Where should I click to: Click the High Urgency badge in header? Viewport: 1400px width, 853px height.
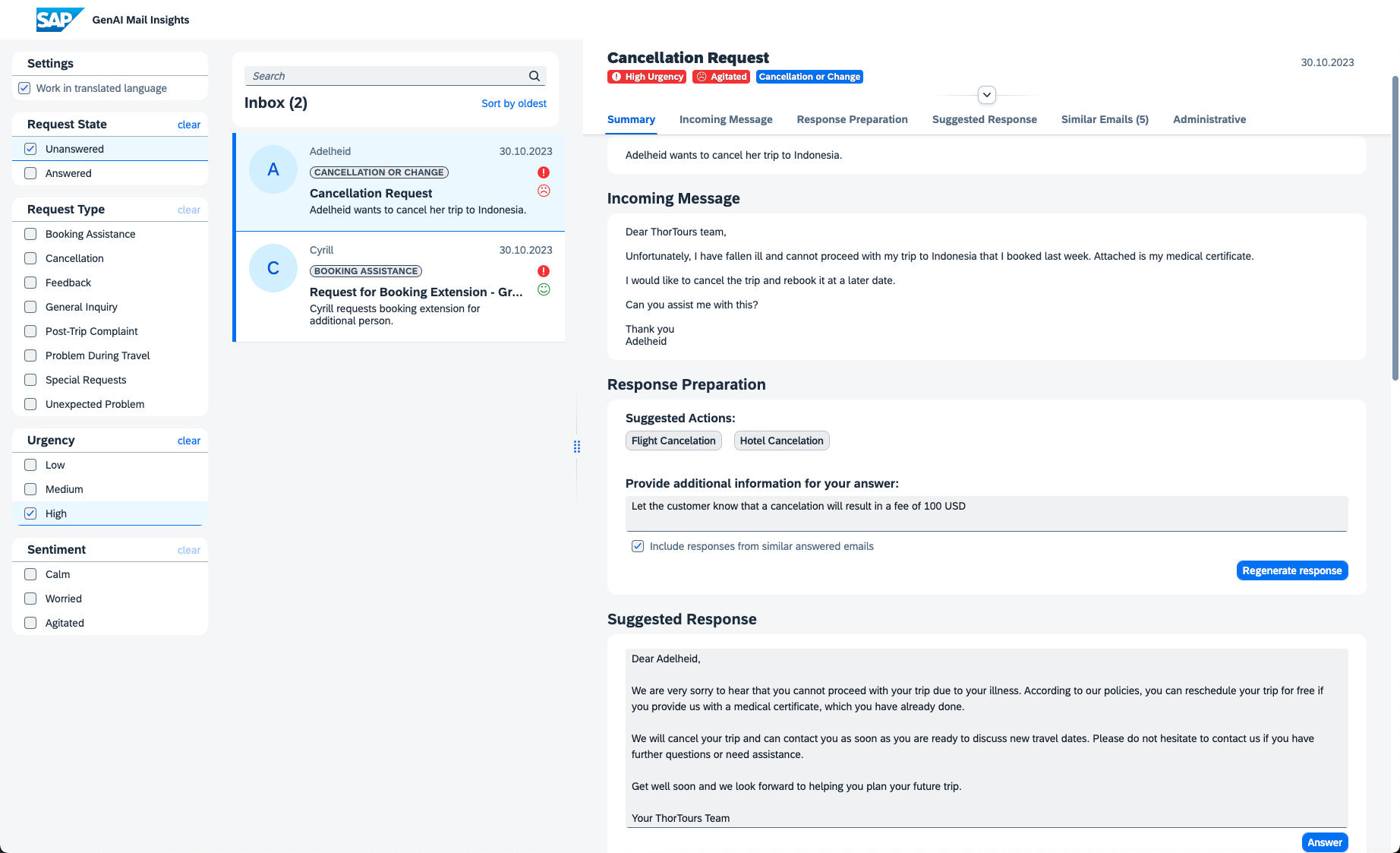click(x=647, y=77)
